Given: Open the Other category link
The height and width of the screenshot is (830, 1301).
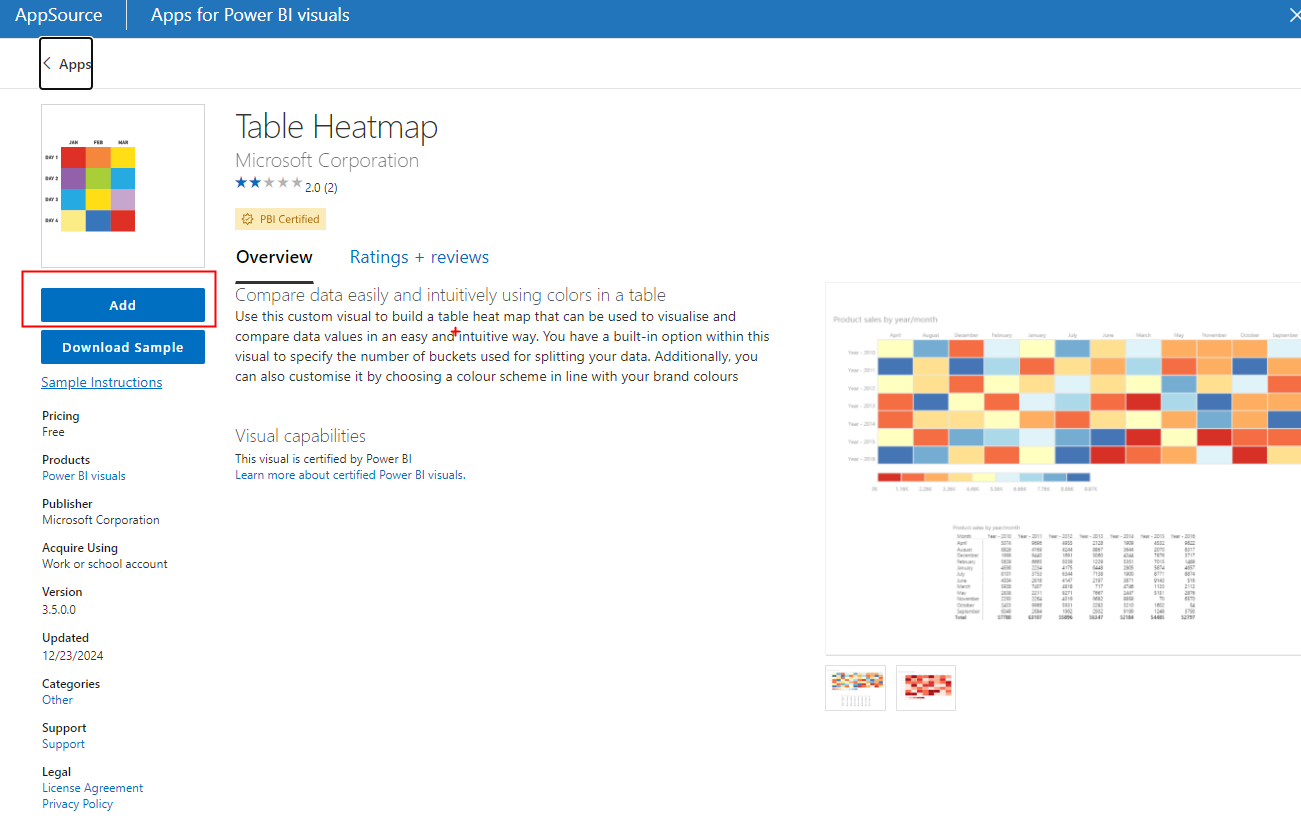Looking at the screenshot, I should coord(57,700).
